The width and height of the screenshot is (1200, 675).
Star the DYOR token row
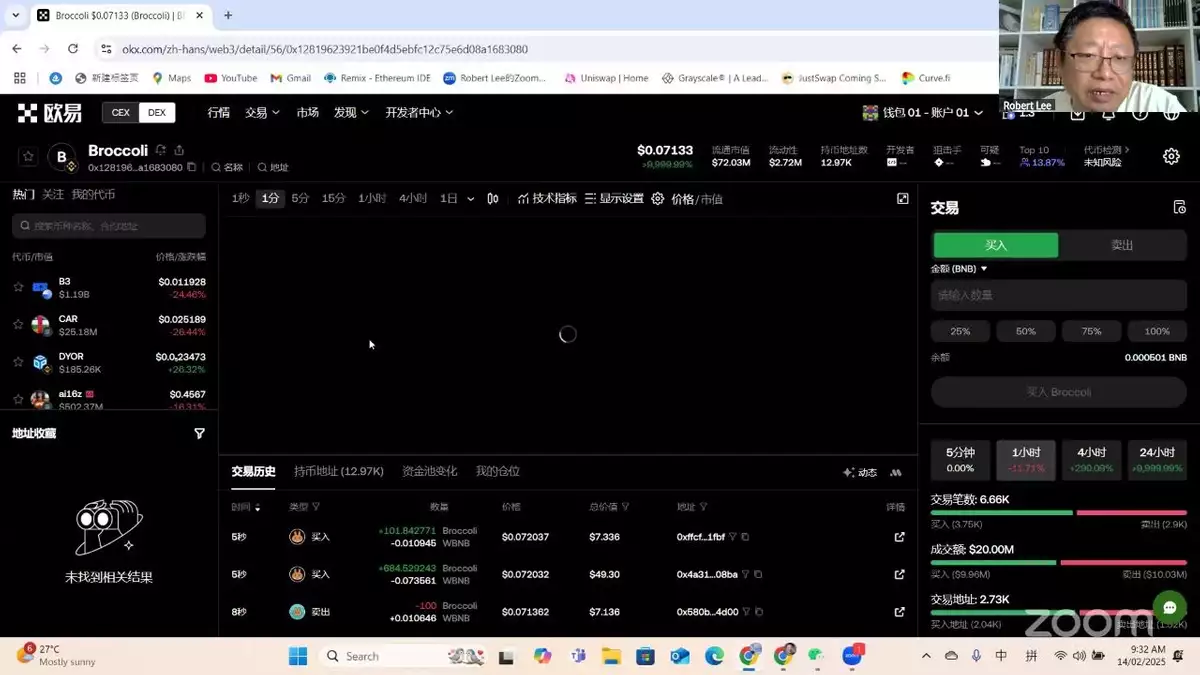click(18, 362)
